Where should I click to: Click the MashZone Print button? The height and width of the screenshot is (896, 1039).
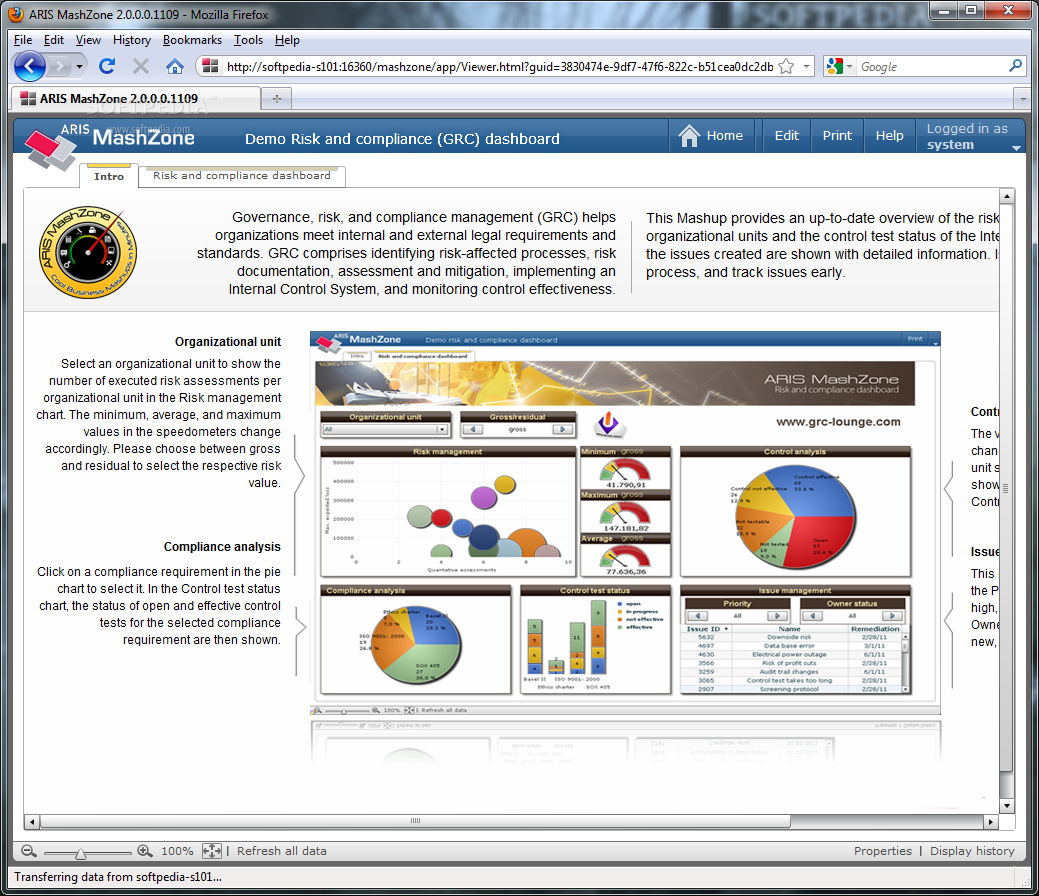click(x=837, y=135)
